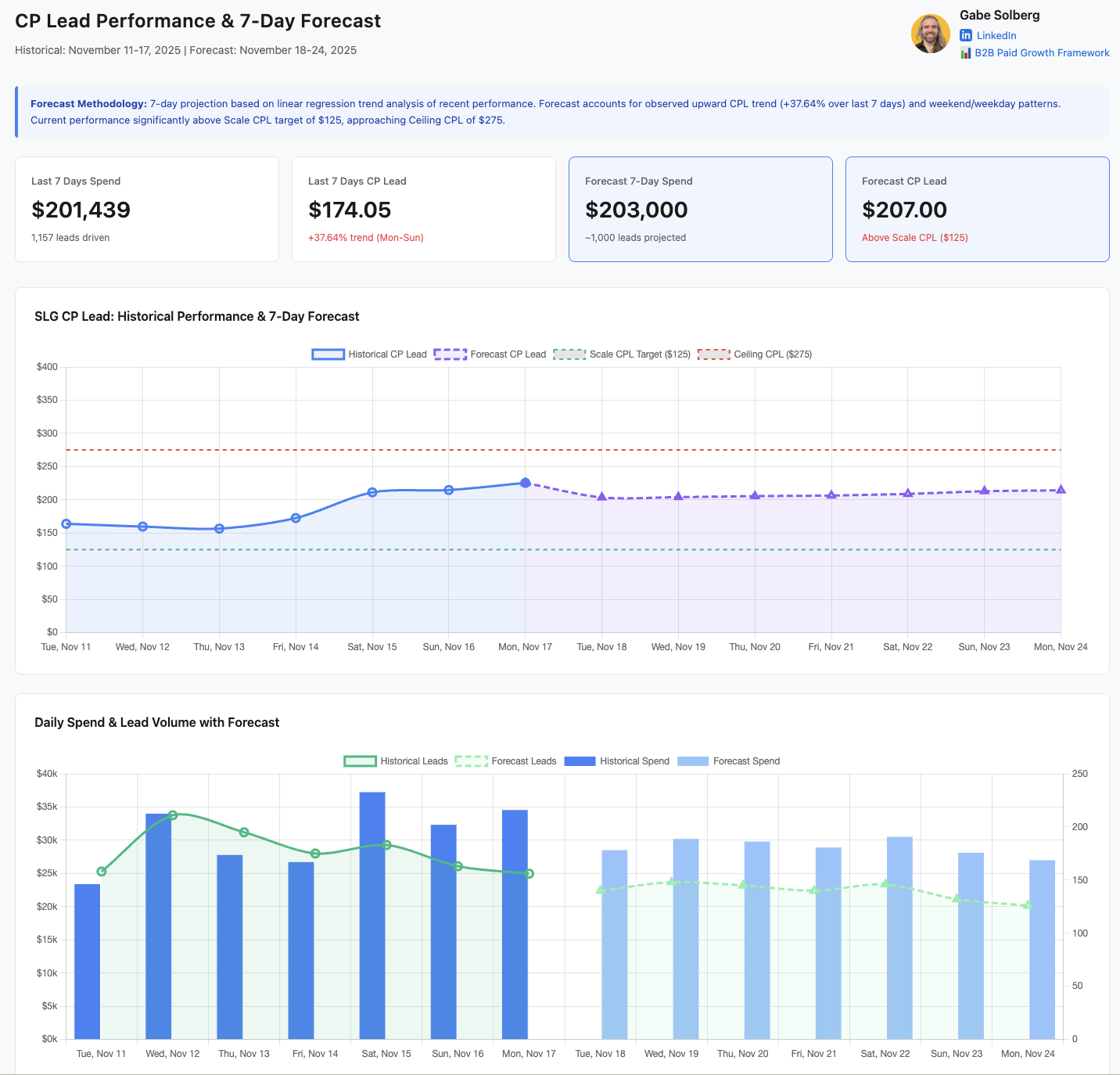Click the Forecast Leads triangle on Sat, Nov 22
The width and height of the screenshot is (1120, 1075).
coord(885,883)
